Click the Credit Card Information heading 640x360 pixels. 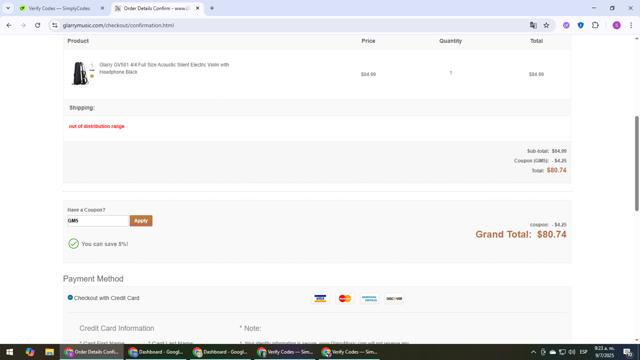click(x=117, y=328)
